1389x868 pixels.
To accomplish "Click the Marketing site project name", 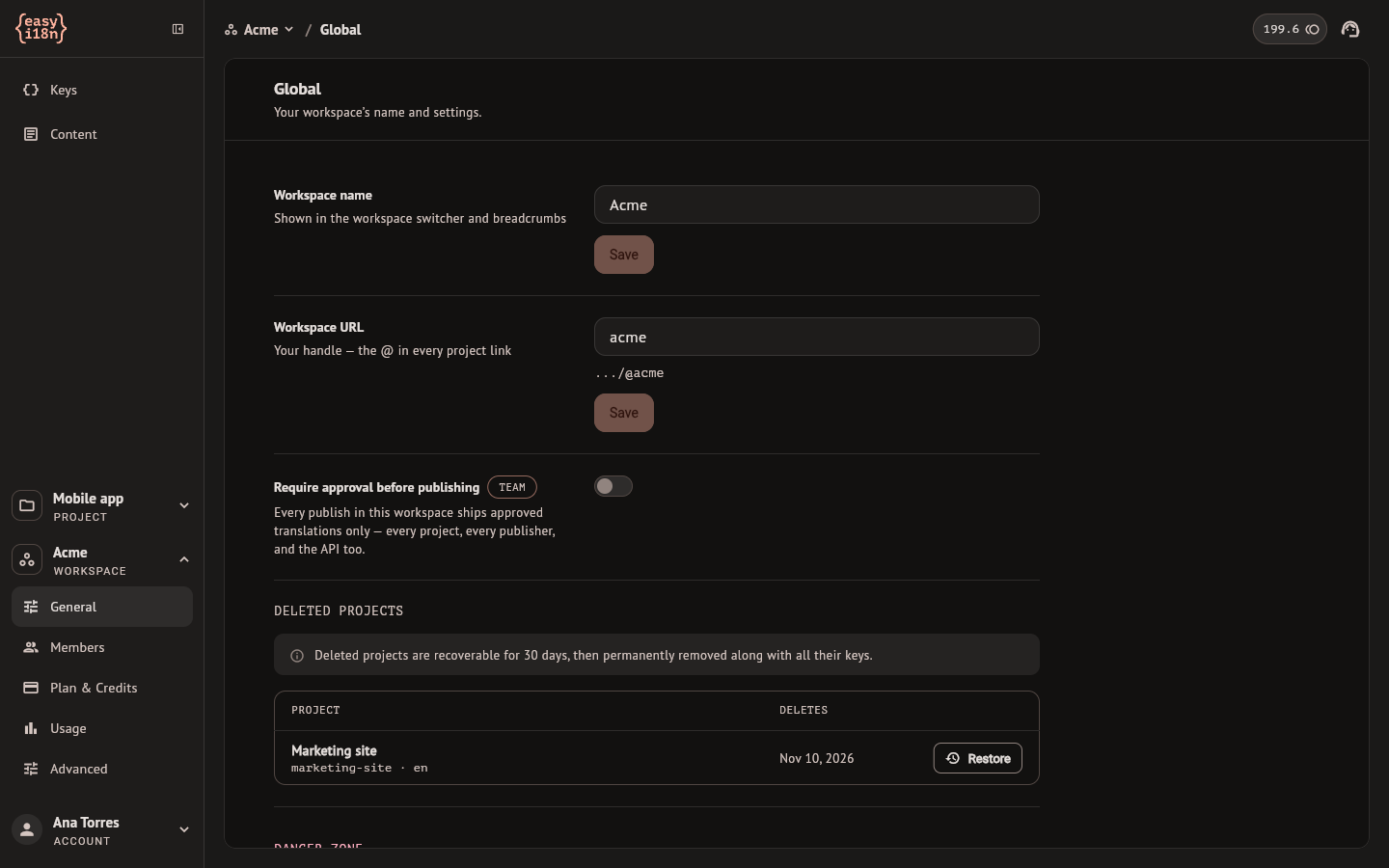I will coord(334,750).
